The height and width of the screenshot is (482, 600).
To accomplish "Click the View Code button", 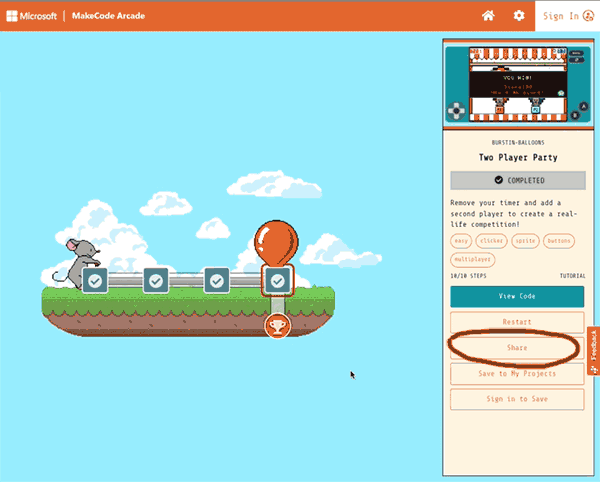I will 517,296.
